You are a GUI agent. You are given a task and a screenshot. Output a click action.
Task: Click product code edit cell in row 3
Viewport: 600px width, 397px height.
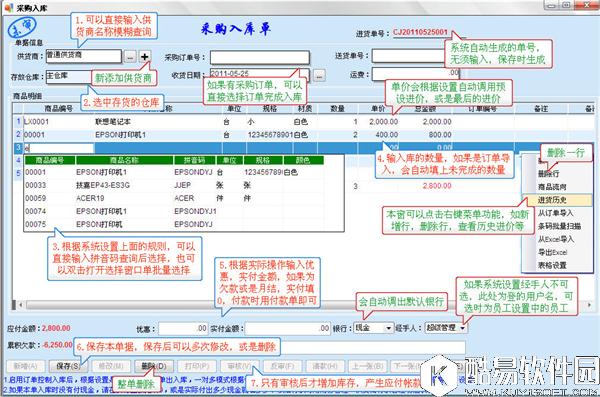pyautogui.click(x=59, y=148)
